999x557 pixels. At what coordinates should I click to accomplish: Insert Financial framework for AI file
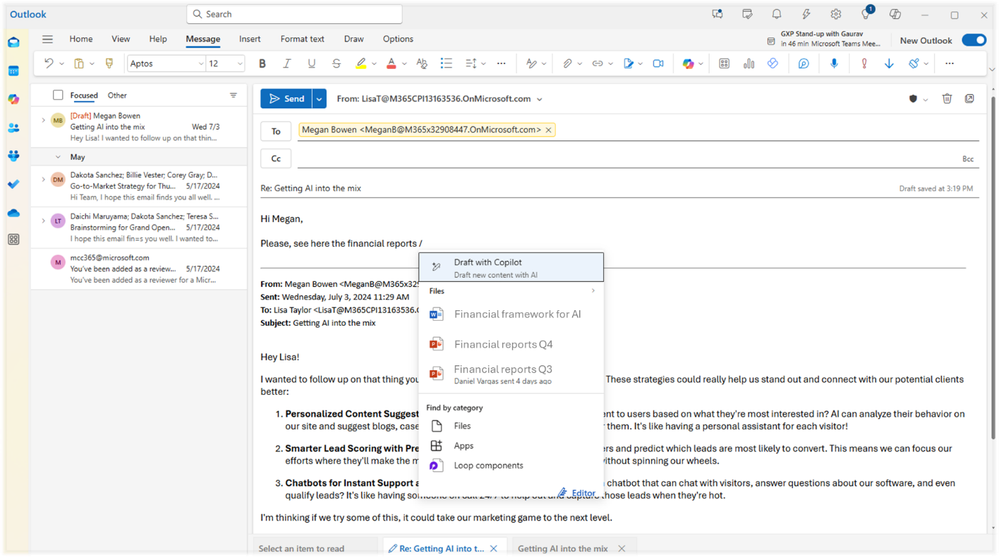[x=511, y=314]
